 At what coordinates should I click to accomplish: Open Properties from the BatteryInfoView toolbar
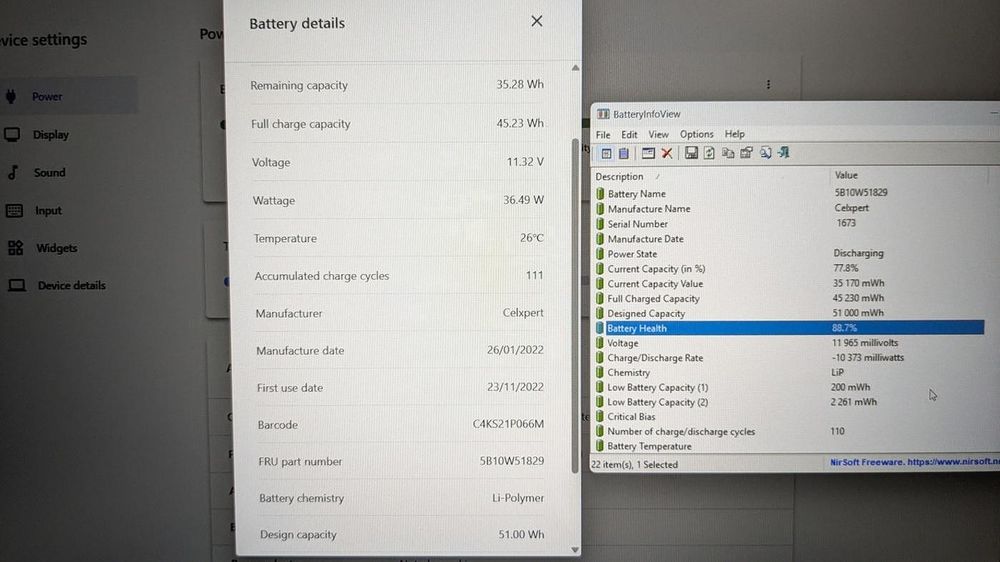pyautogui.click(x=746, y=153)
